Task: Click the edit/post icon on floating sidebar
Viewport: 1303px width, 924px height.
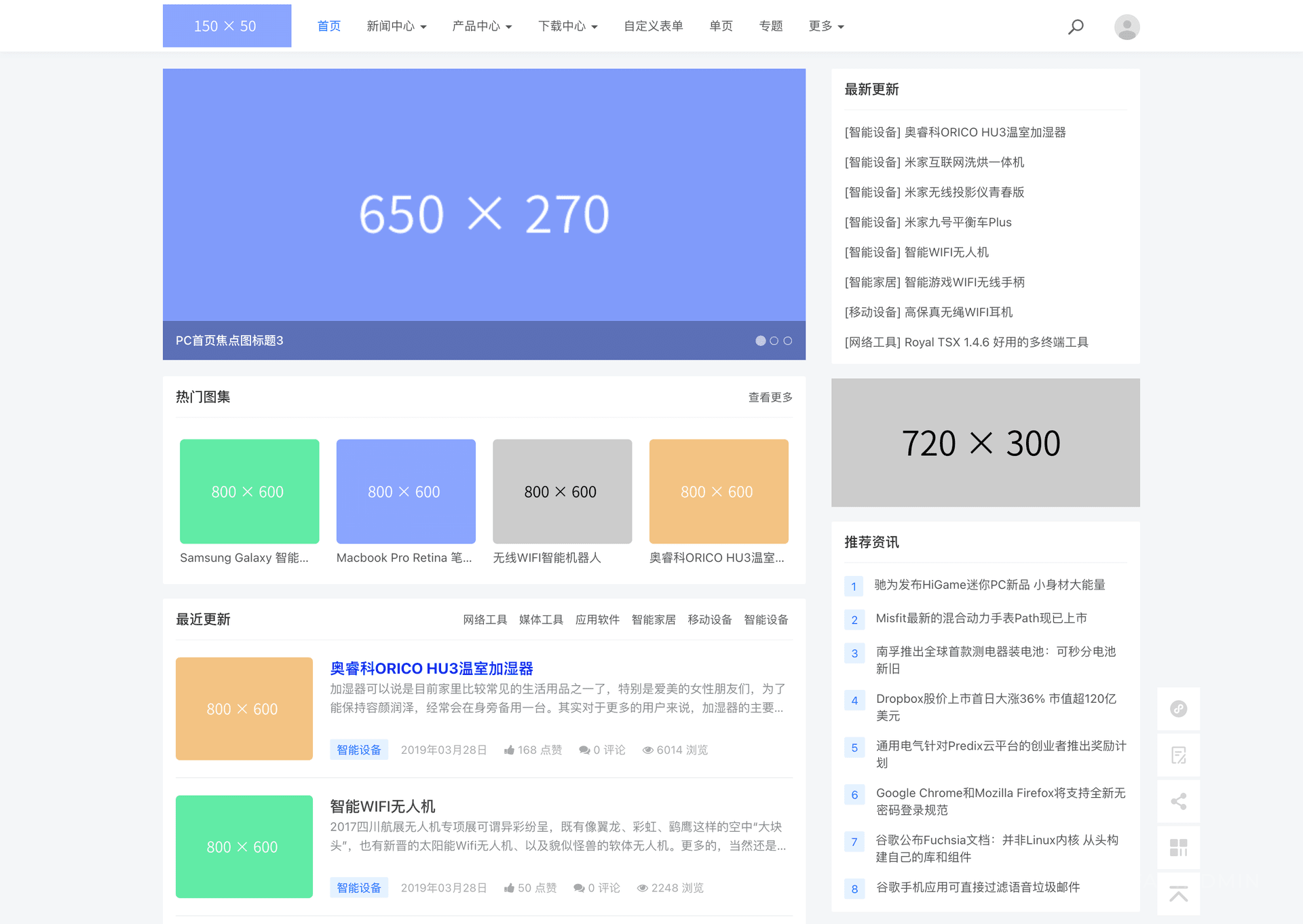Action: click(x=1179, y=755)
